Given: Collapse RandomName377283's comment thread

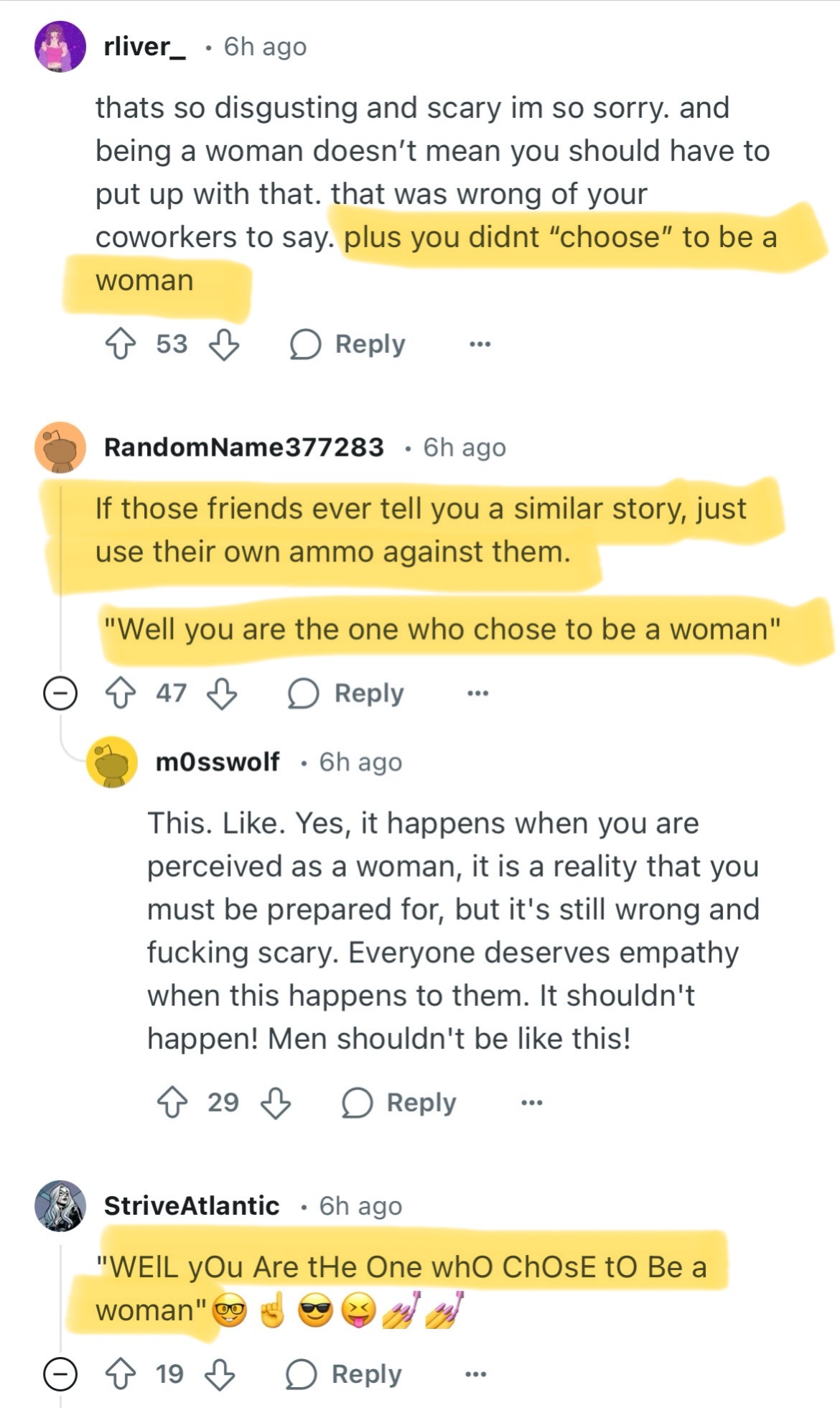Looking at the screenshot, I should pos(60,693).
